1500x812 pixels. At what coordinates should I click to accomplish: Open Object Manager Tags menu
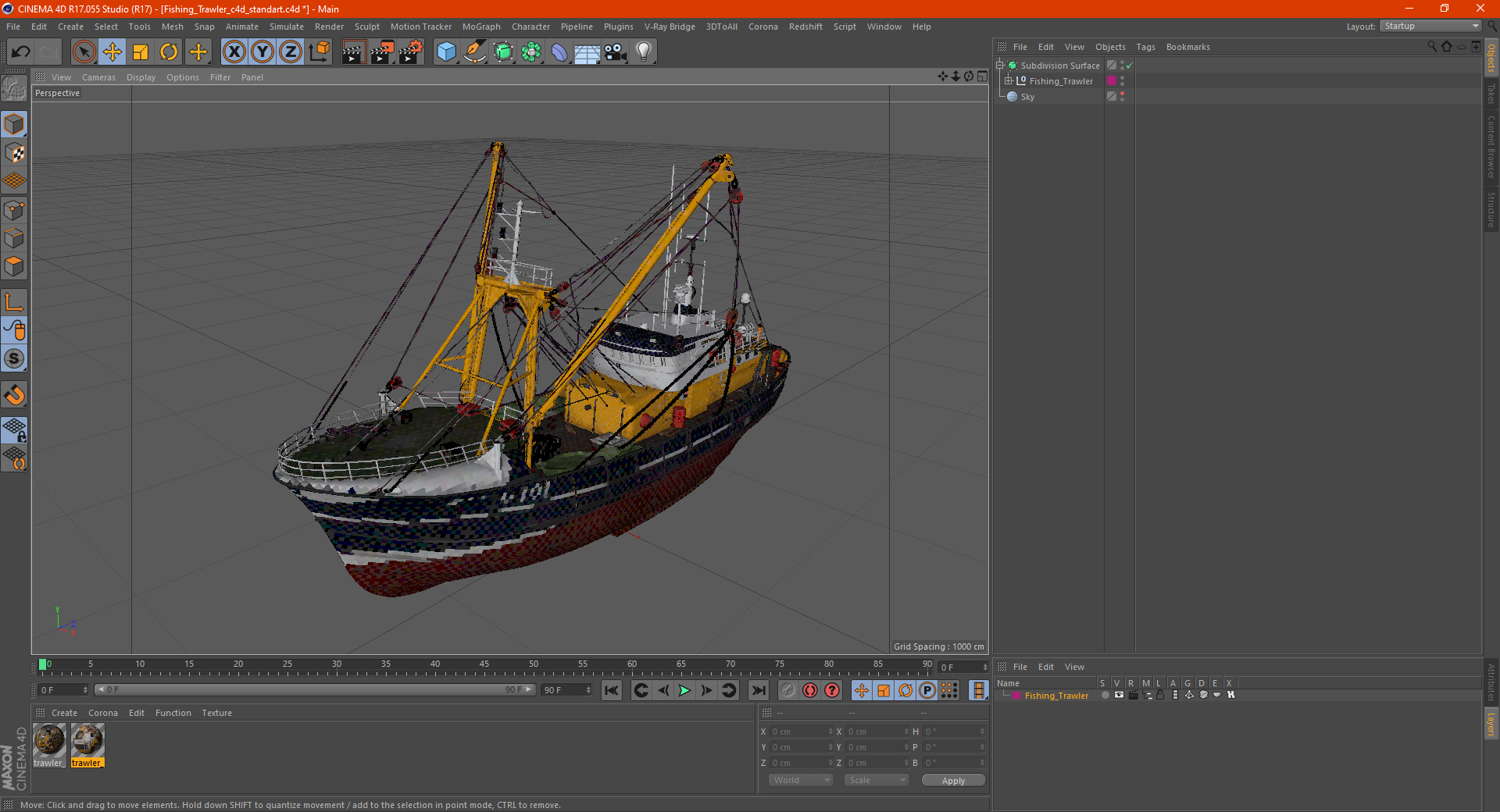[x=1145, y=47]
